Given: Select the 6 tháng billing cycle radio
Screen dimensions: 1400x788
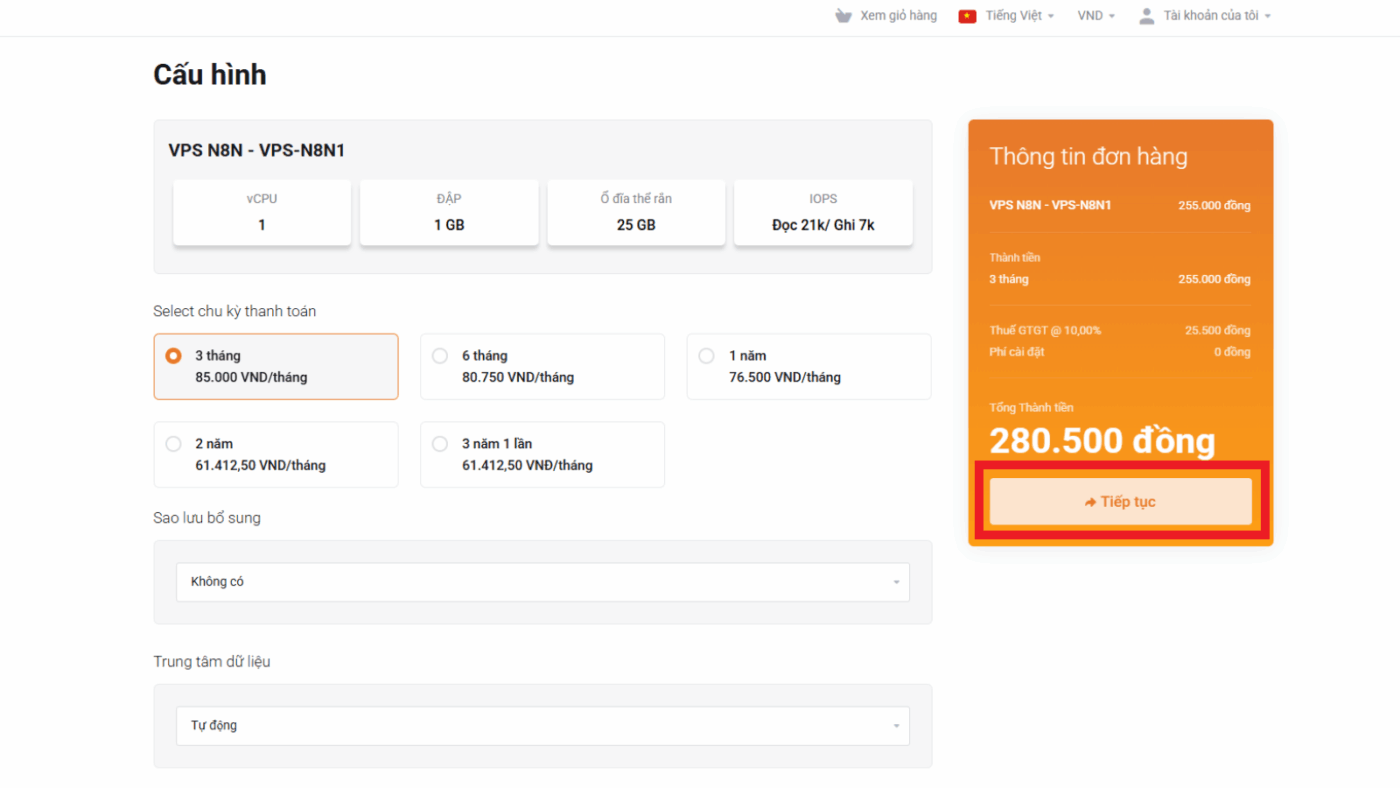Looking at the screenshot, I should pos(440,355).
